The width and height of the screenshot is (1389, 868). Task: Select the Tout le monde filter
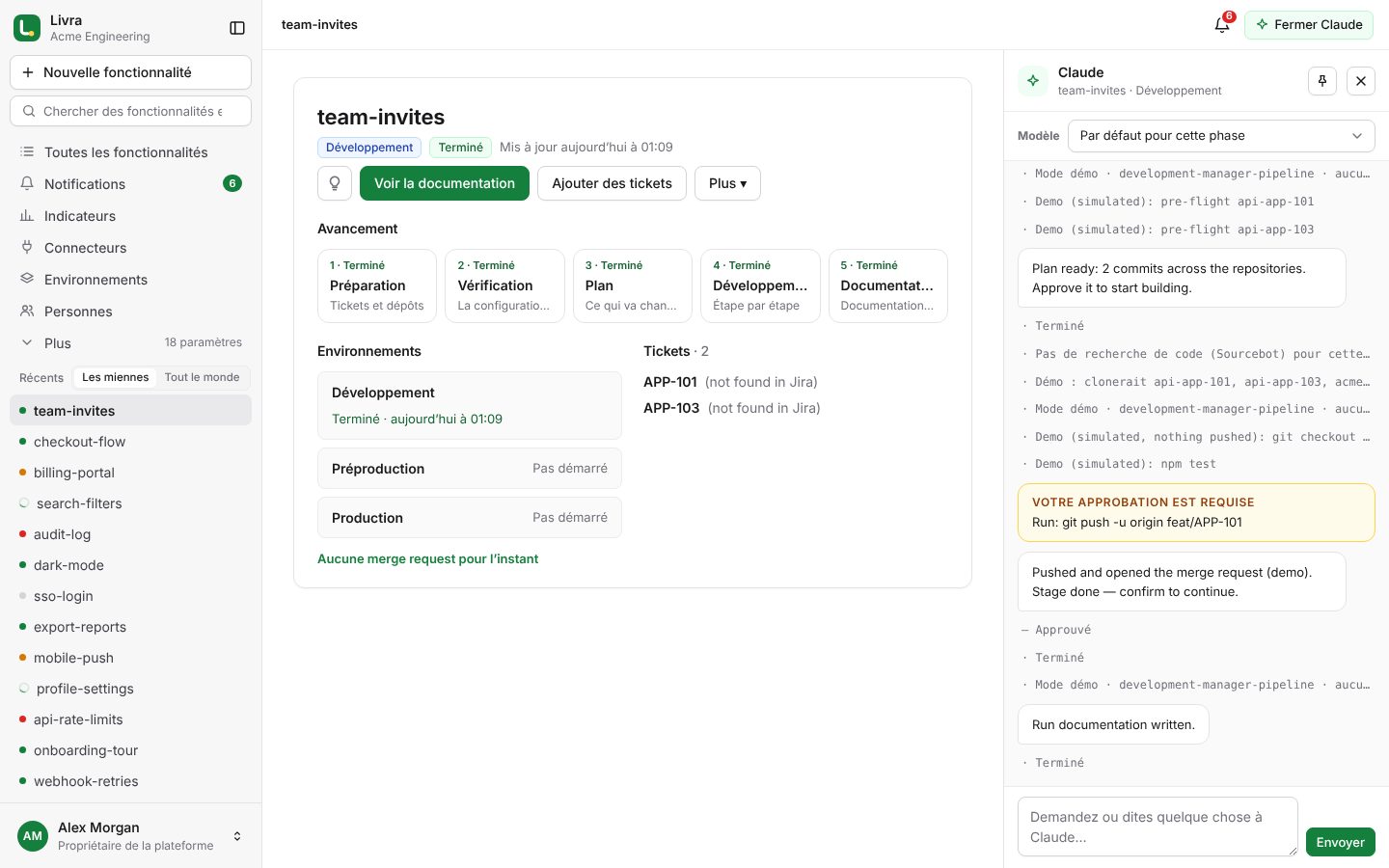pos(202,377)
